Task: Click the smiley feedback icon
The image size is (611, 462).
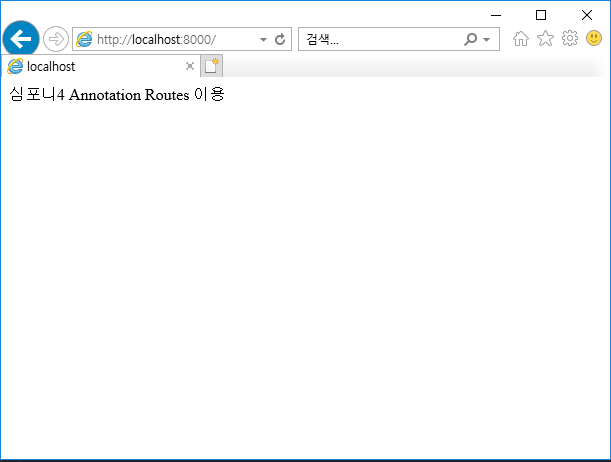Action: [594, 39]
